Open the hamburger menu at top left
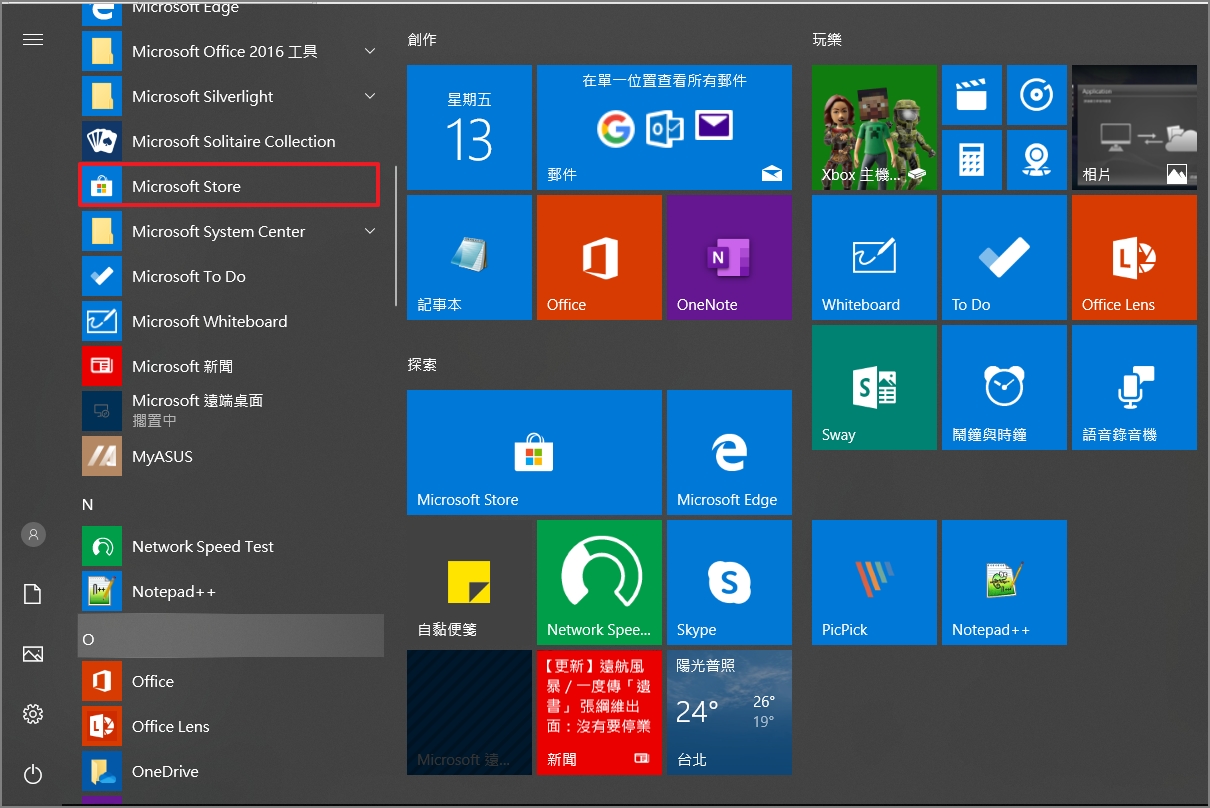This screenshot has width=1210, height=808. pos(33,40)
